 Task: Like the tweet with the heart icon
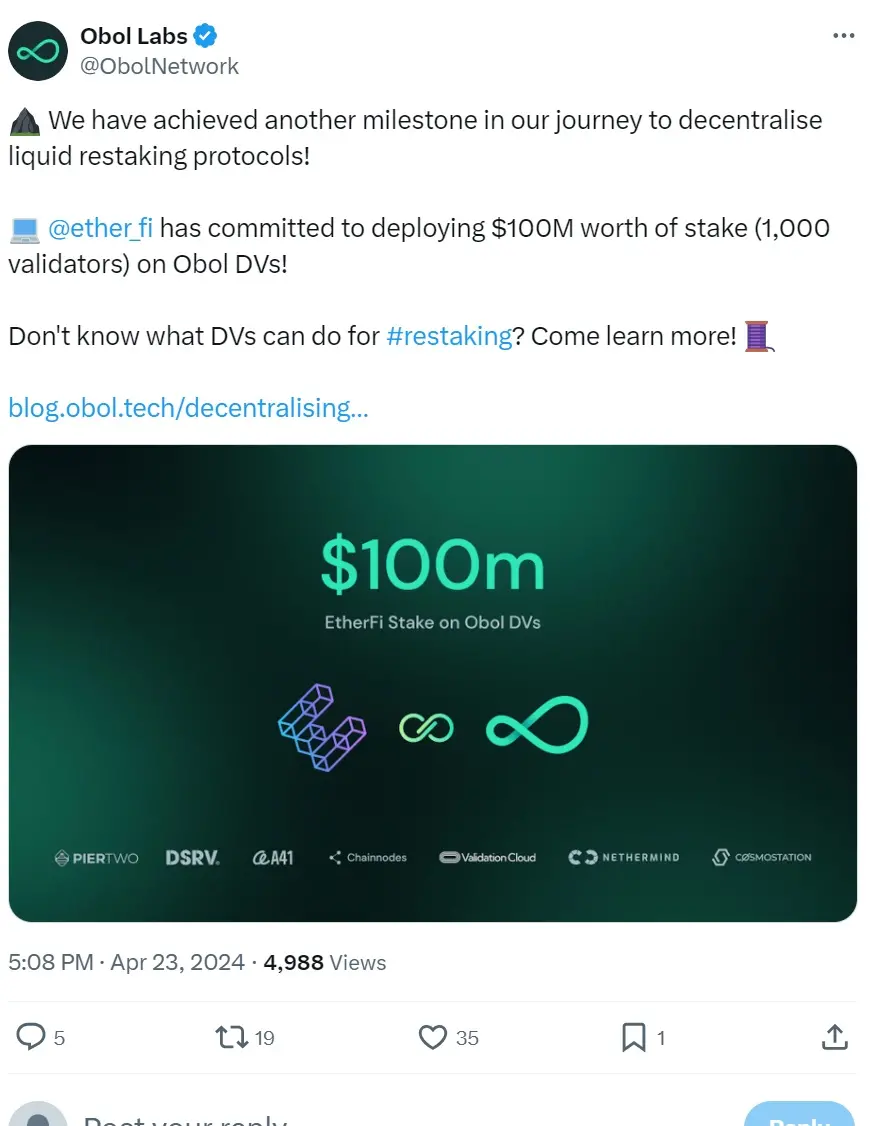(434, 1037)
